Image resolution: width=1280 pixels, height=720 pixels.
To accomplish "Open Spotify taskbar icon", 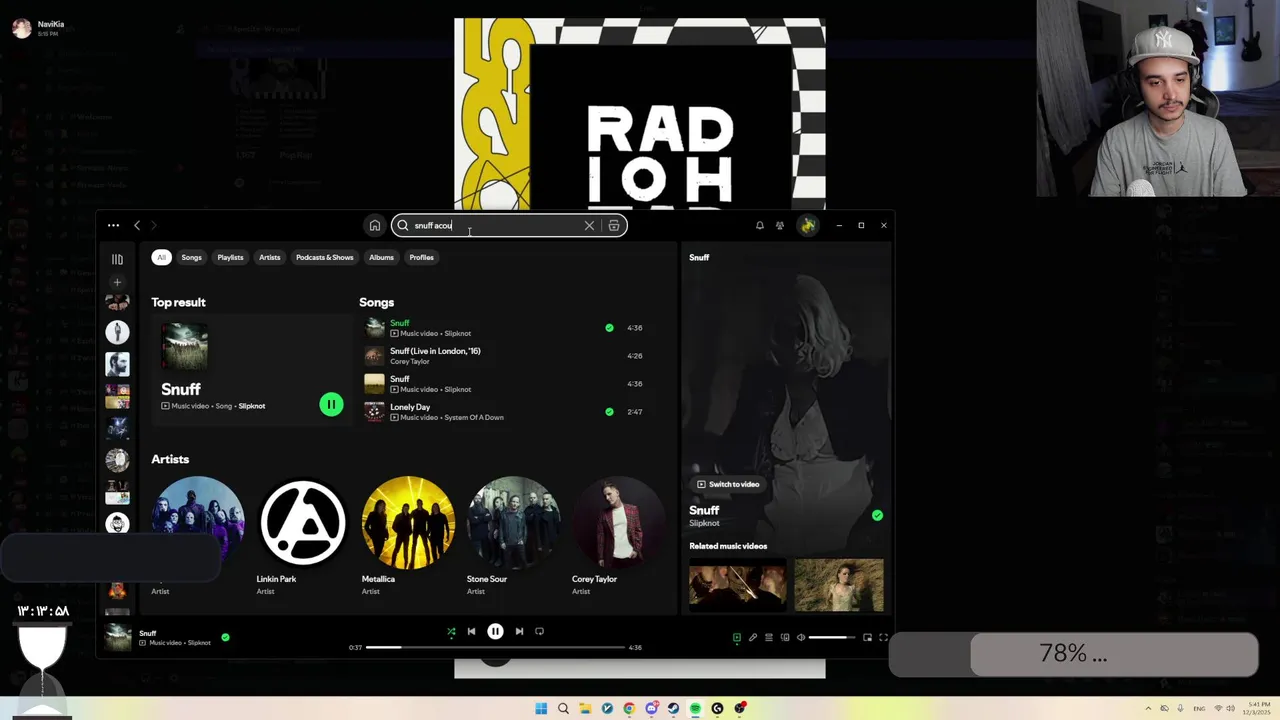I will pos(695,708).
